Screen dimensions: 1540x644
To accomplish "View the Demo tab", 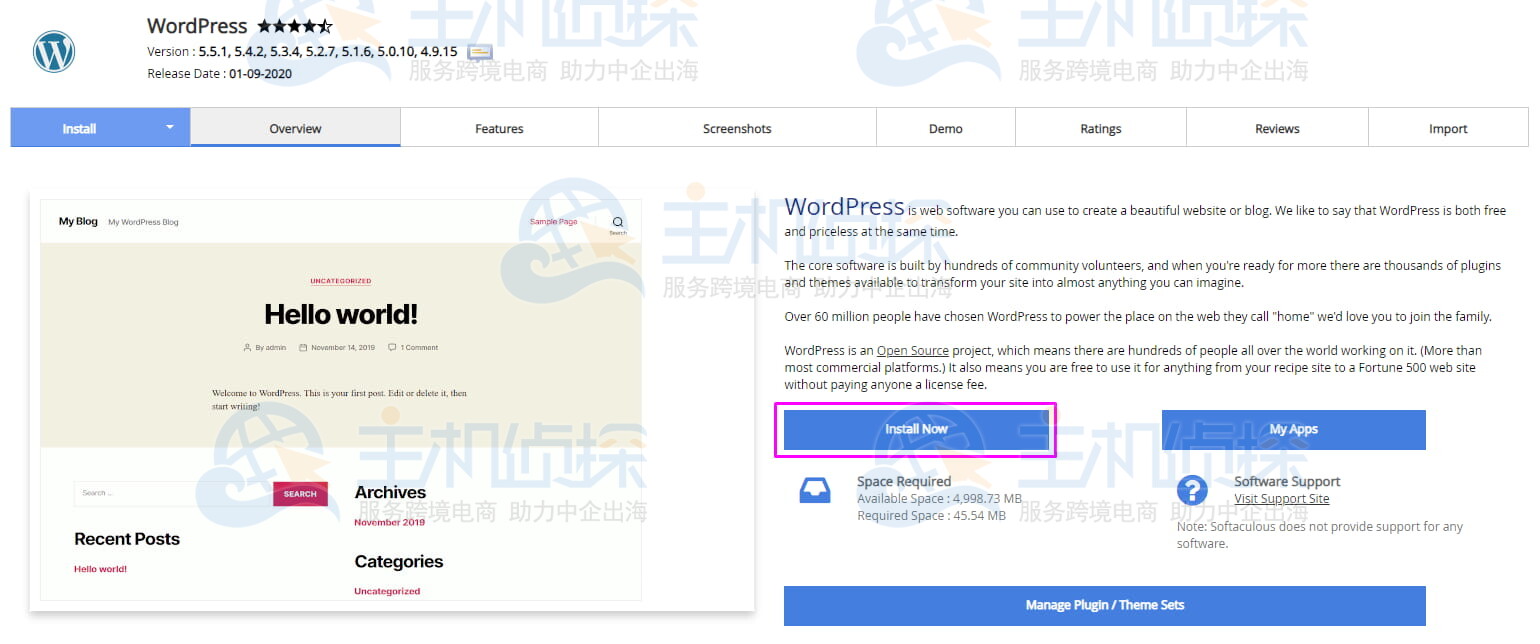I will point(945,128).
